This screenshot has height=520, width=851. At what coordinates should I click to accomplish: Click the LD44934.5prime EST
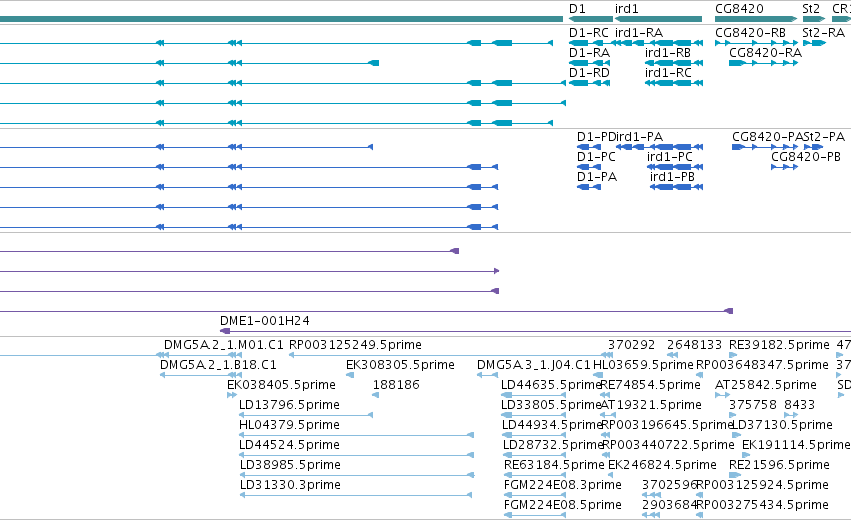pos(552,425)
